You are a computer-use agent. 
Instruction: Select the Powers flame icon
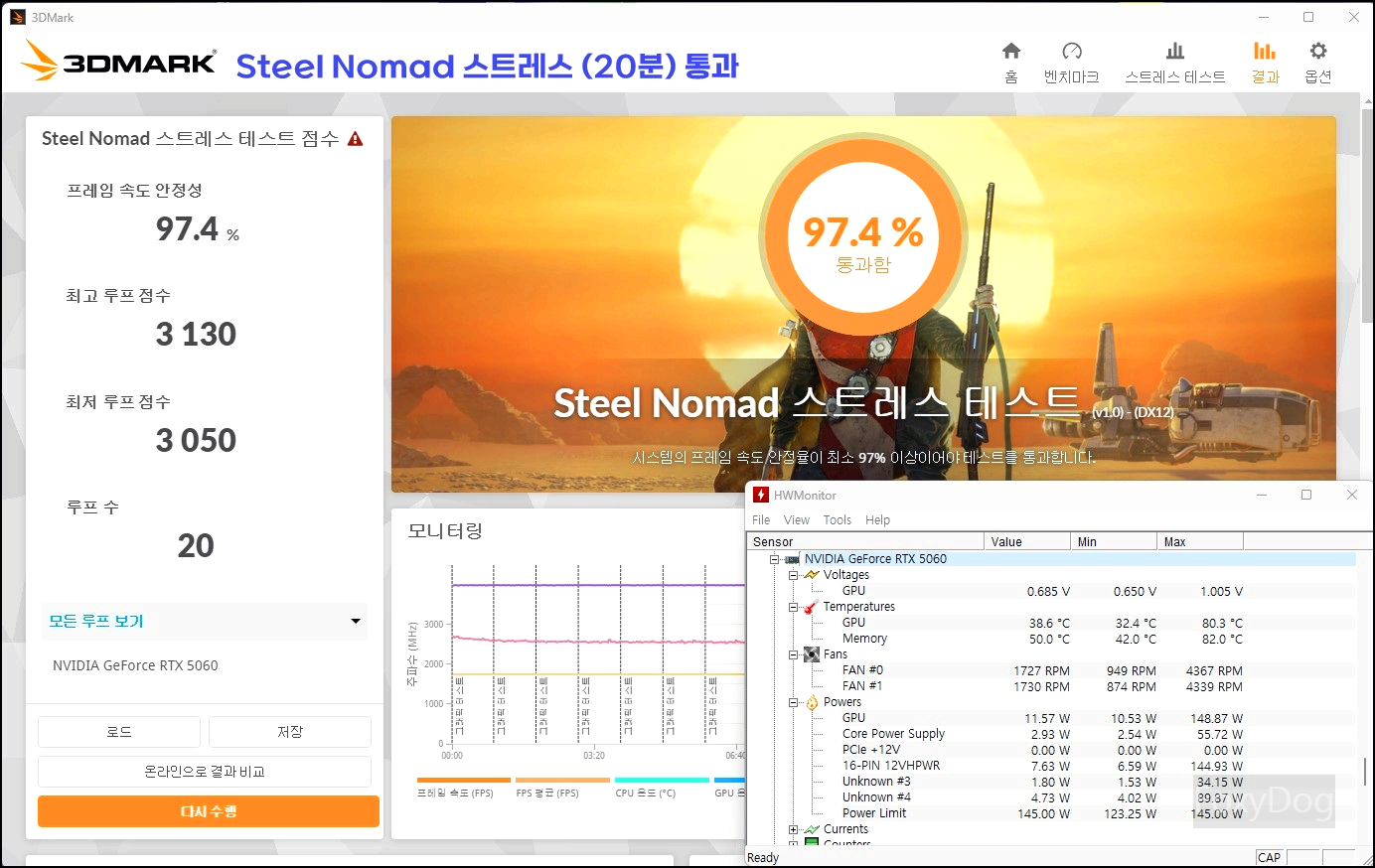click(812, 702)
